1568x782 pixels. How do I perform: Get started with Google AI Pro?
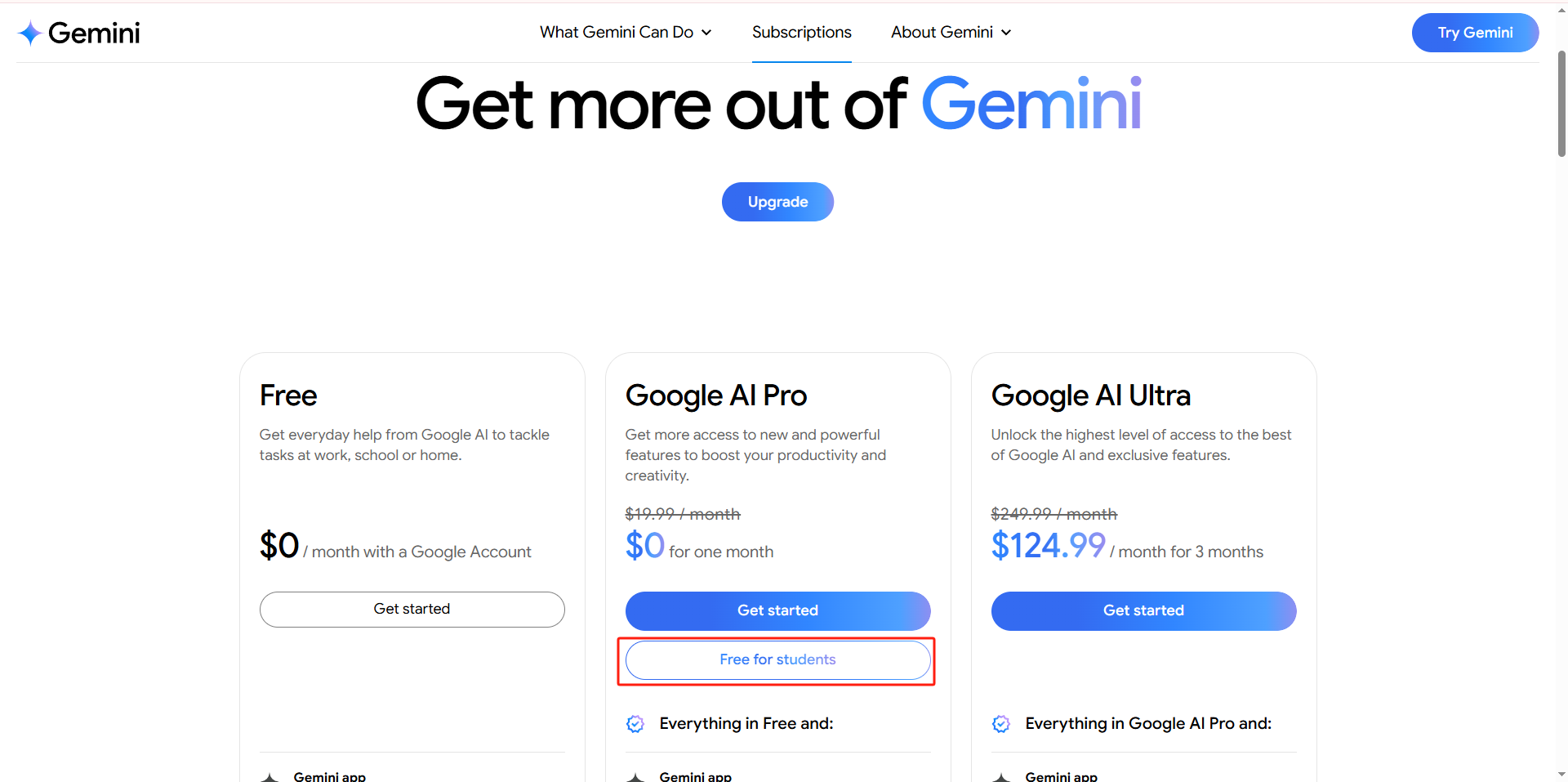pos(777,610)
